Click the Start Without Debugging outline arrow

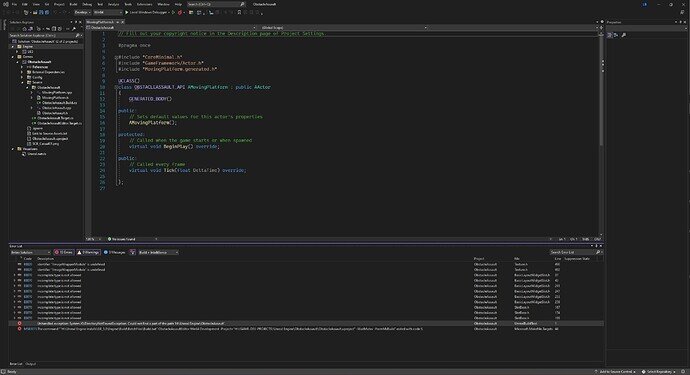[173, 12]
